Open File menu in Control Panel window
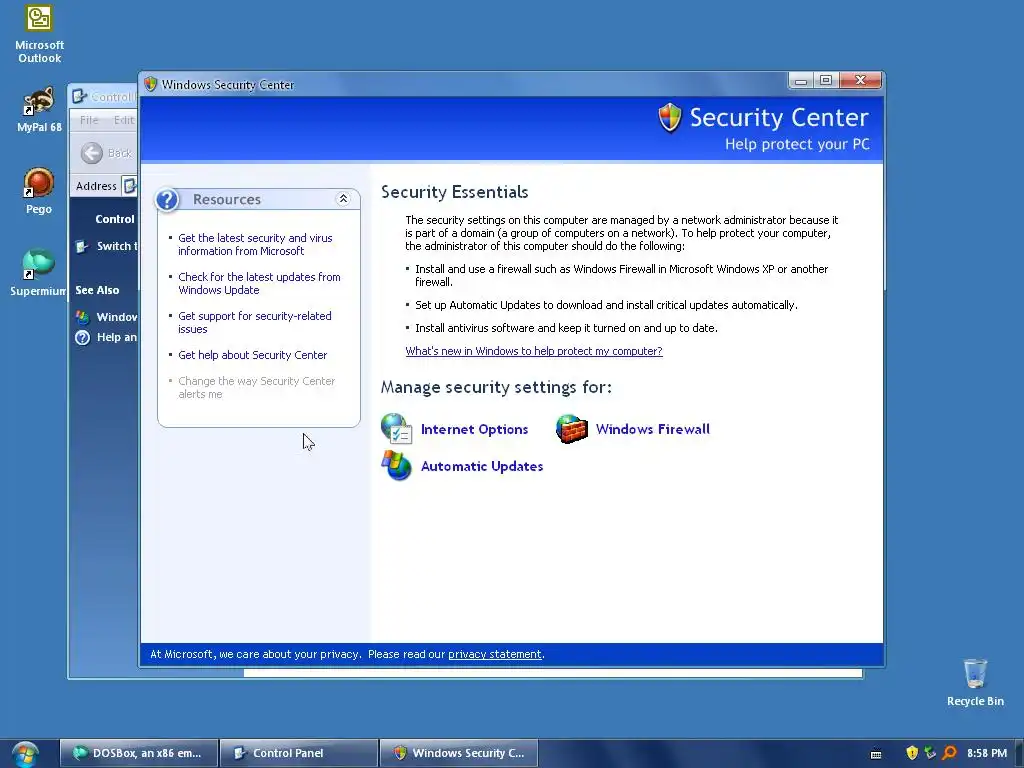Viewport: 1024px width, 768px height. click(89, 120)
